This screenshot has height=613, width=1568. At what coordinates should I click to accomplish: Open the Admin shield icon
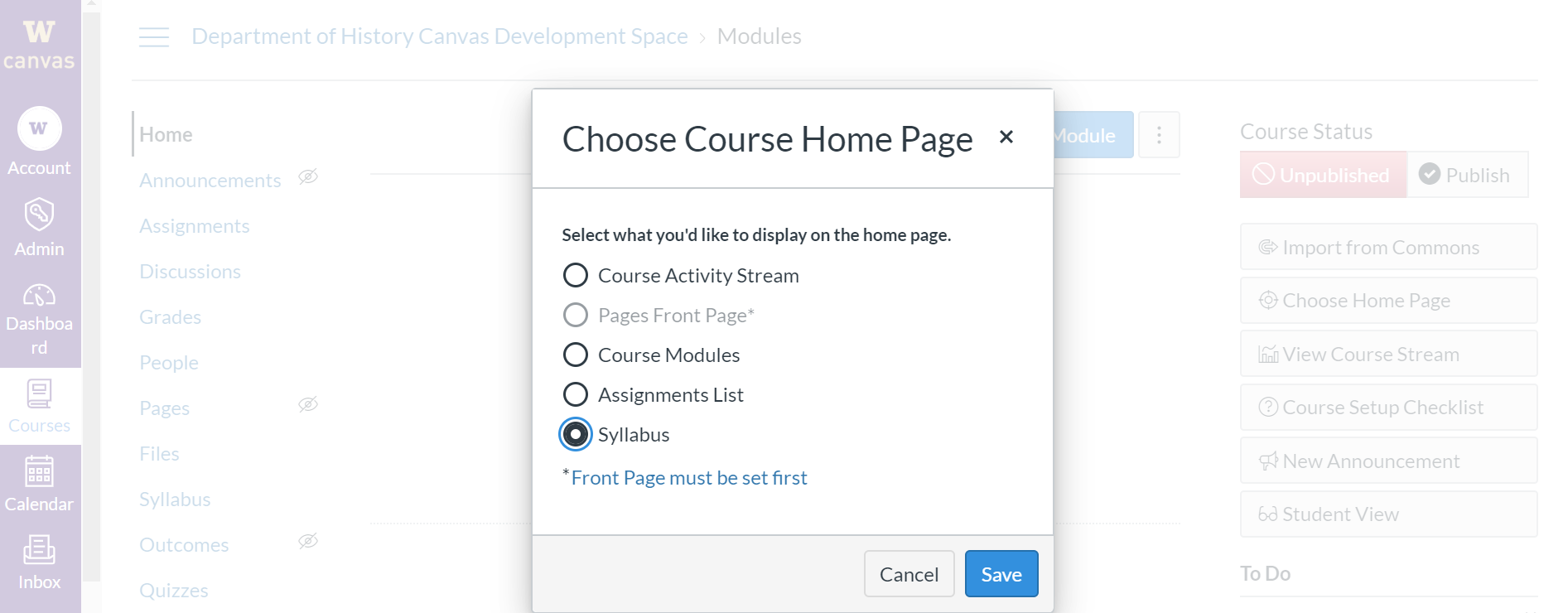tap(39, 215)
